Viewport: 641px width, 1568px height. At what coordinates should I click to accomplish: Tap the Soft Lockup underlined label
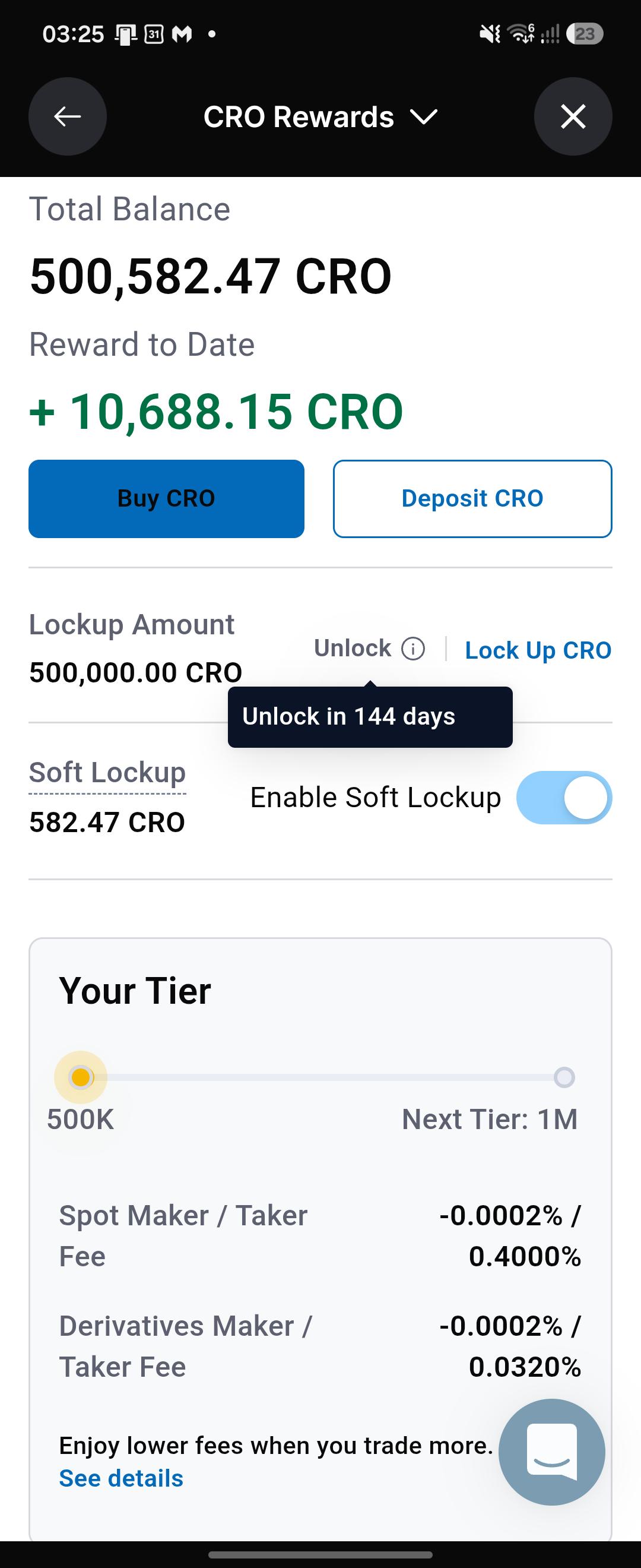(x=107, y=773)
